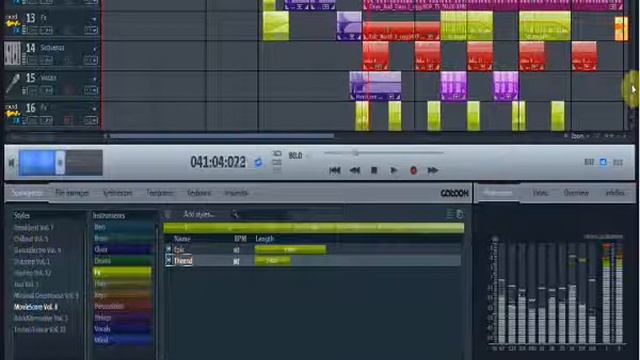Open the track 15 name dropdown arrow

pos(94,79)
